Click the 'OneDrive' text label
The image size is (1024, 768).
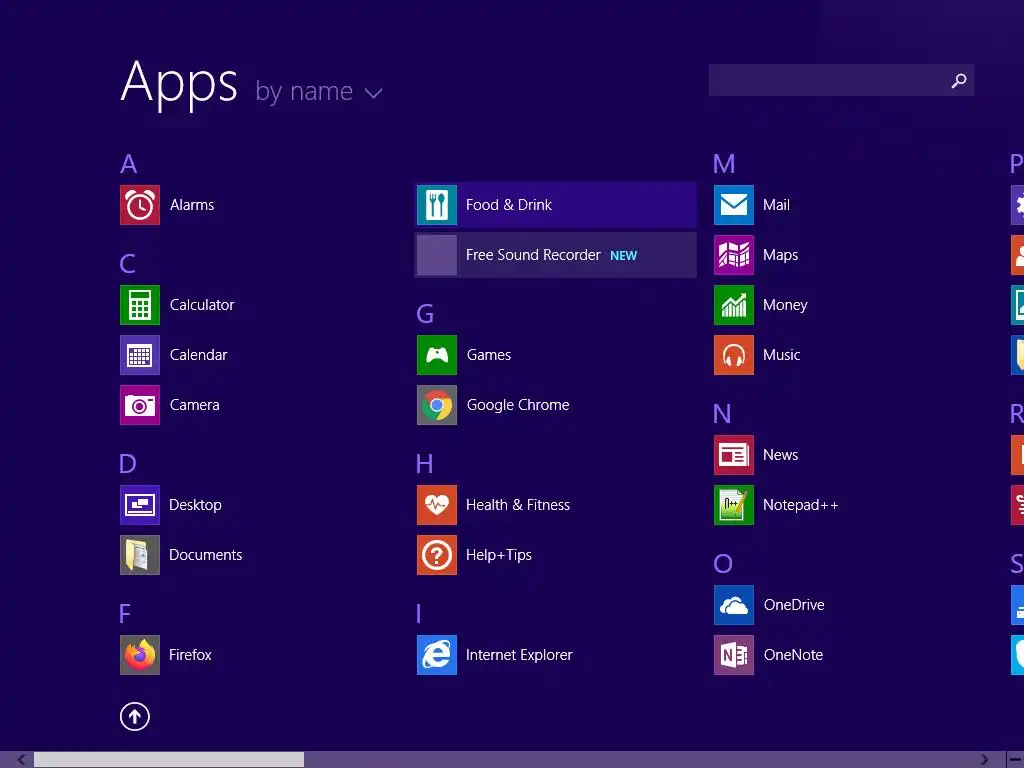(x=794, y=605)
